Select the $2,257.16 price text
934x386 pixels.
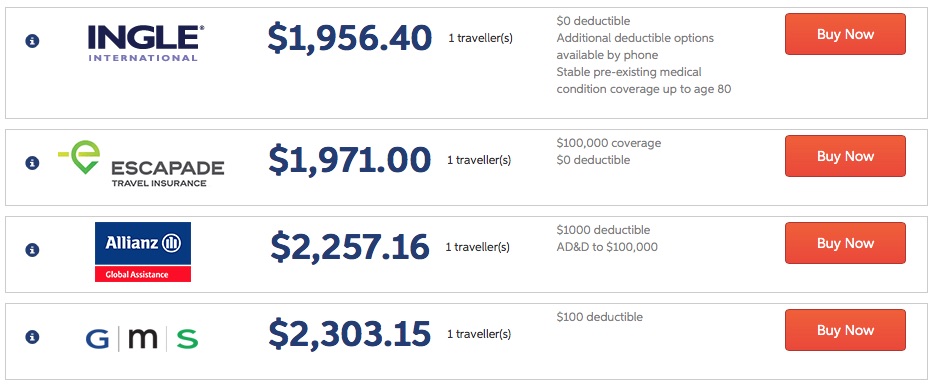click(x=349, y=247)
